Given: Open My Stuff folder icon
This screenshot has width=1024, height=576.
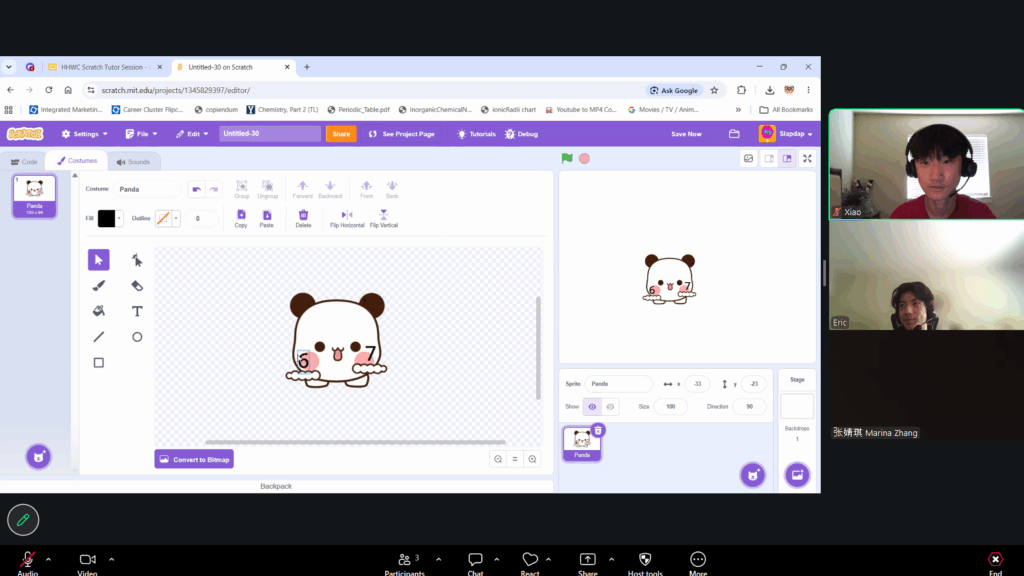Looking at the screenshot, I should tap(734, 134).
